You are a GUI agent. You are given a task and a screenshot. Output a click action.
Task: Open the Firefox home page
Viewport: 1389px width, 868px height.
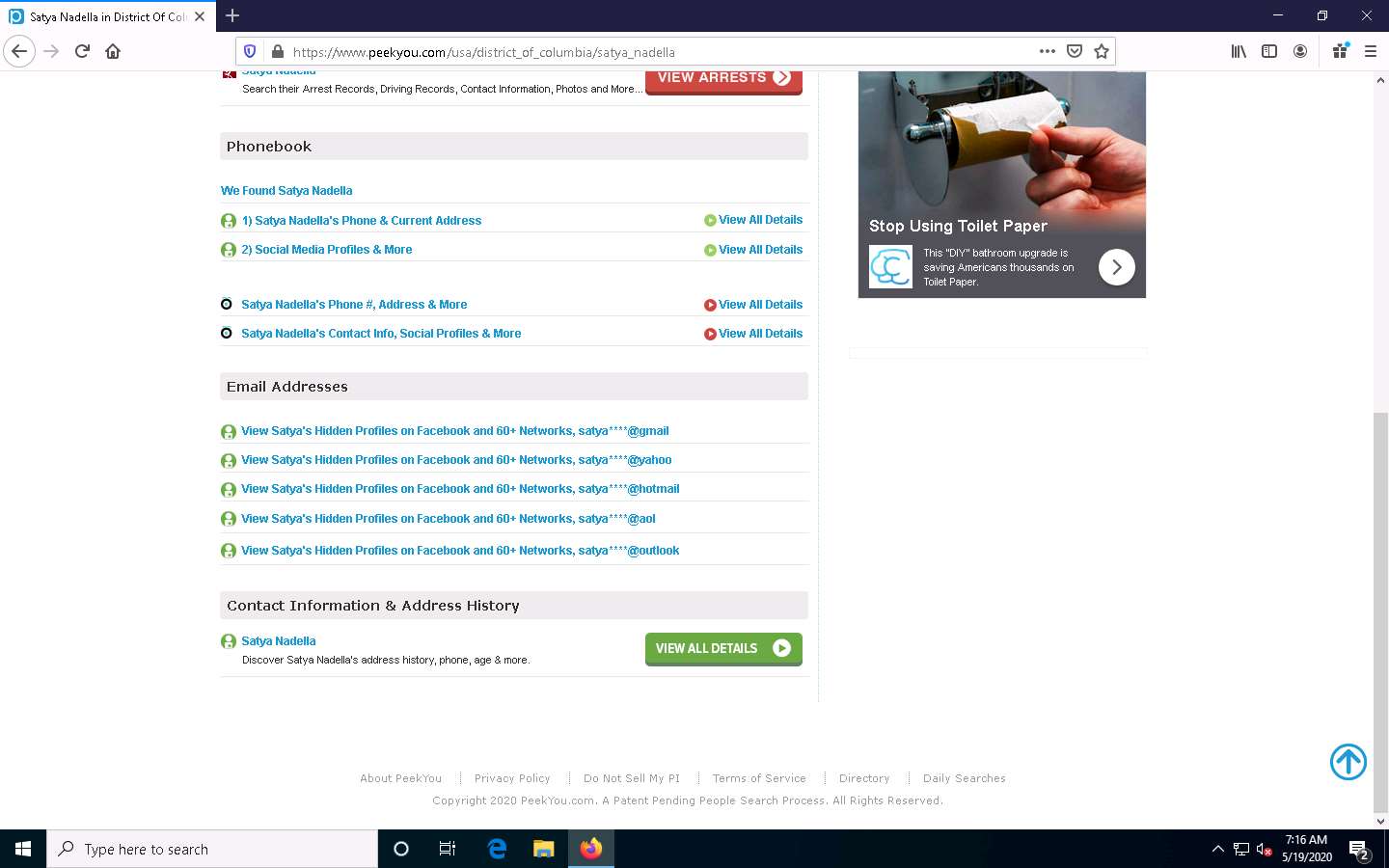pos(113,51)
